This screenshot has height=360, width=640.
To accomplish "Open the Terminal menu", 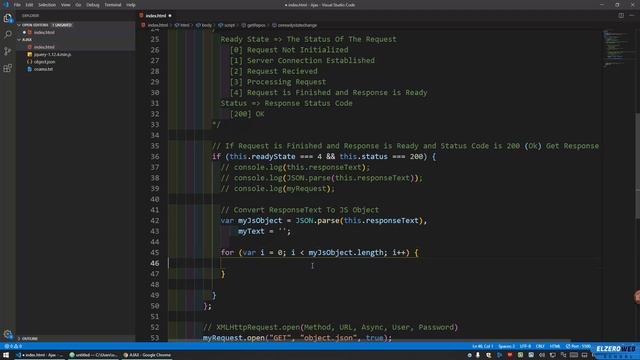I will (113, 5).
